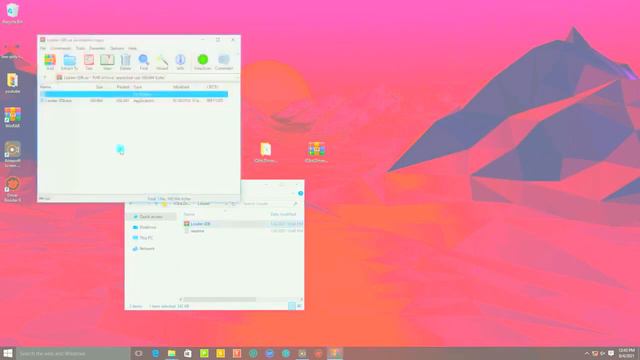Viewport: 640px width, 360px height.
Task: Show archive Info in WinRAR
Action: pyautogui.click(x=180, y=62)
